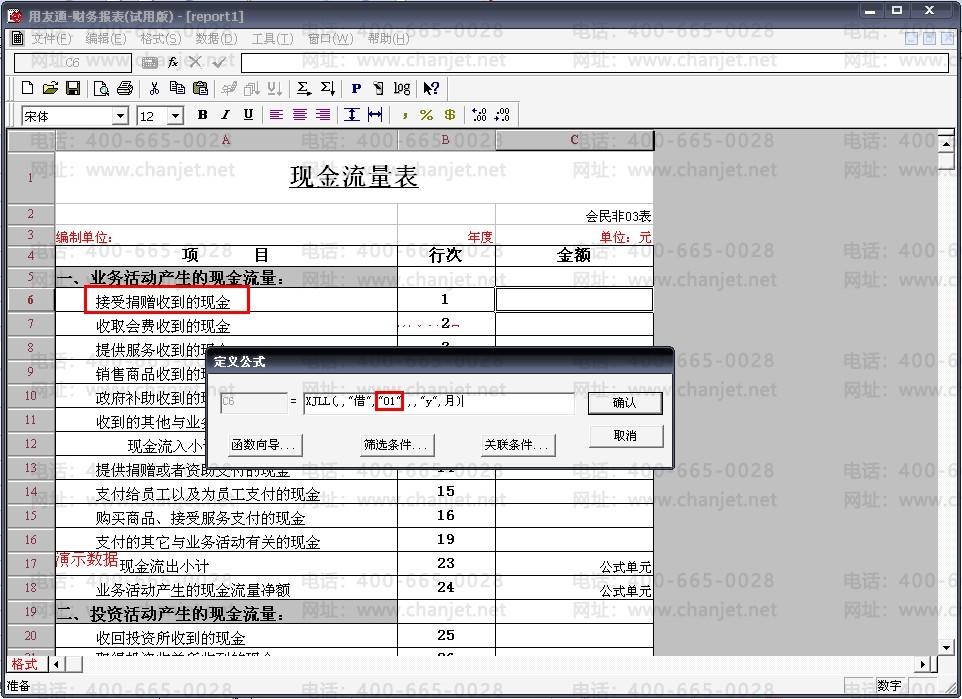The height and width of the screenshot is (699, 962).
Task: Adjust row height icon
Action: [352, 115]
